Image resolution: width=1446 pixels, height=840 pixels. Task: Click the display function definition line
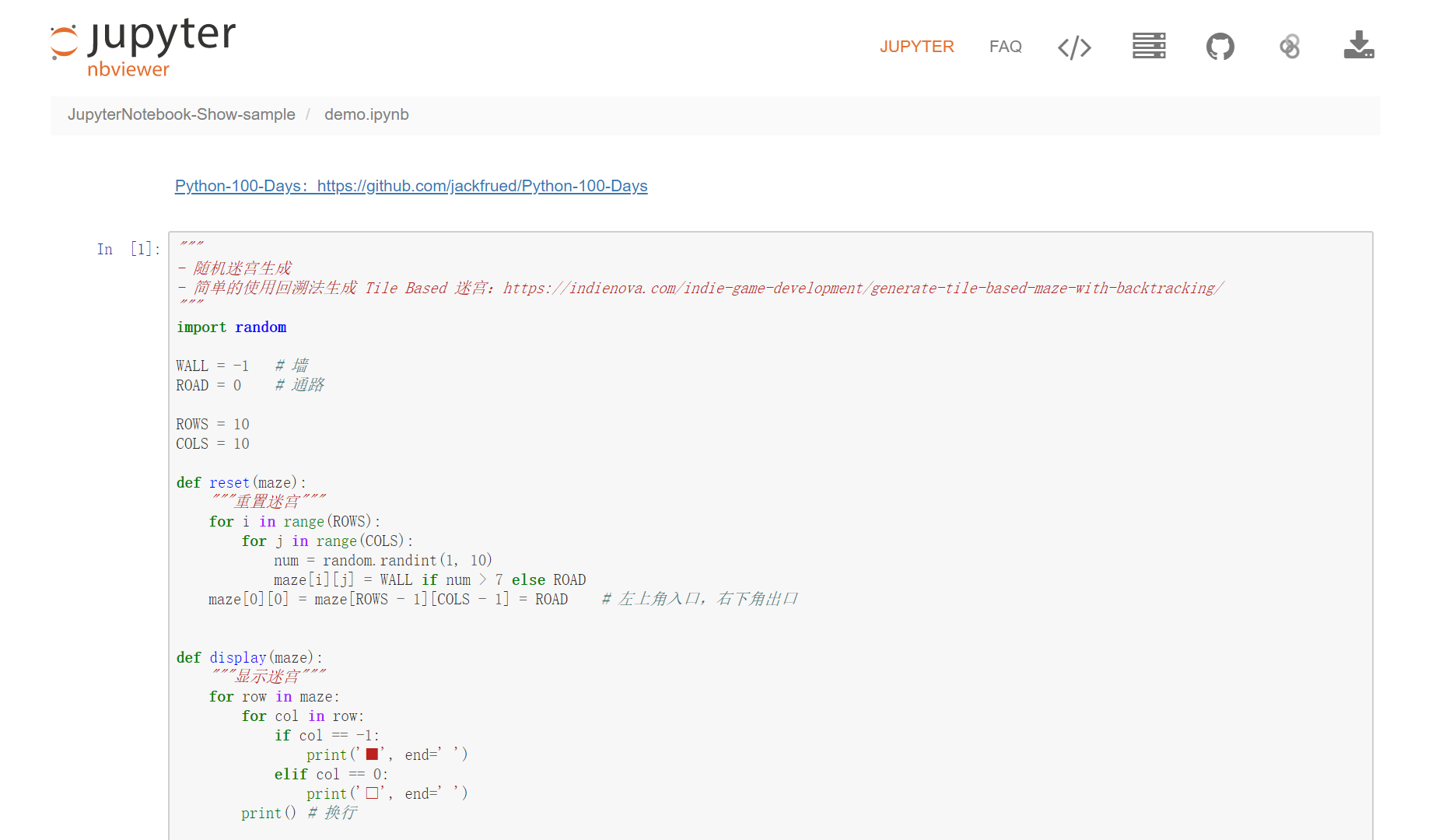coord(247,657)
